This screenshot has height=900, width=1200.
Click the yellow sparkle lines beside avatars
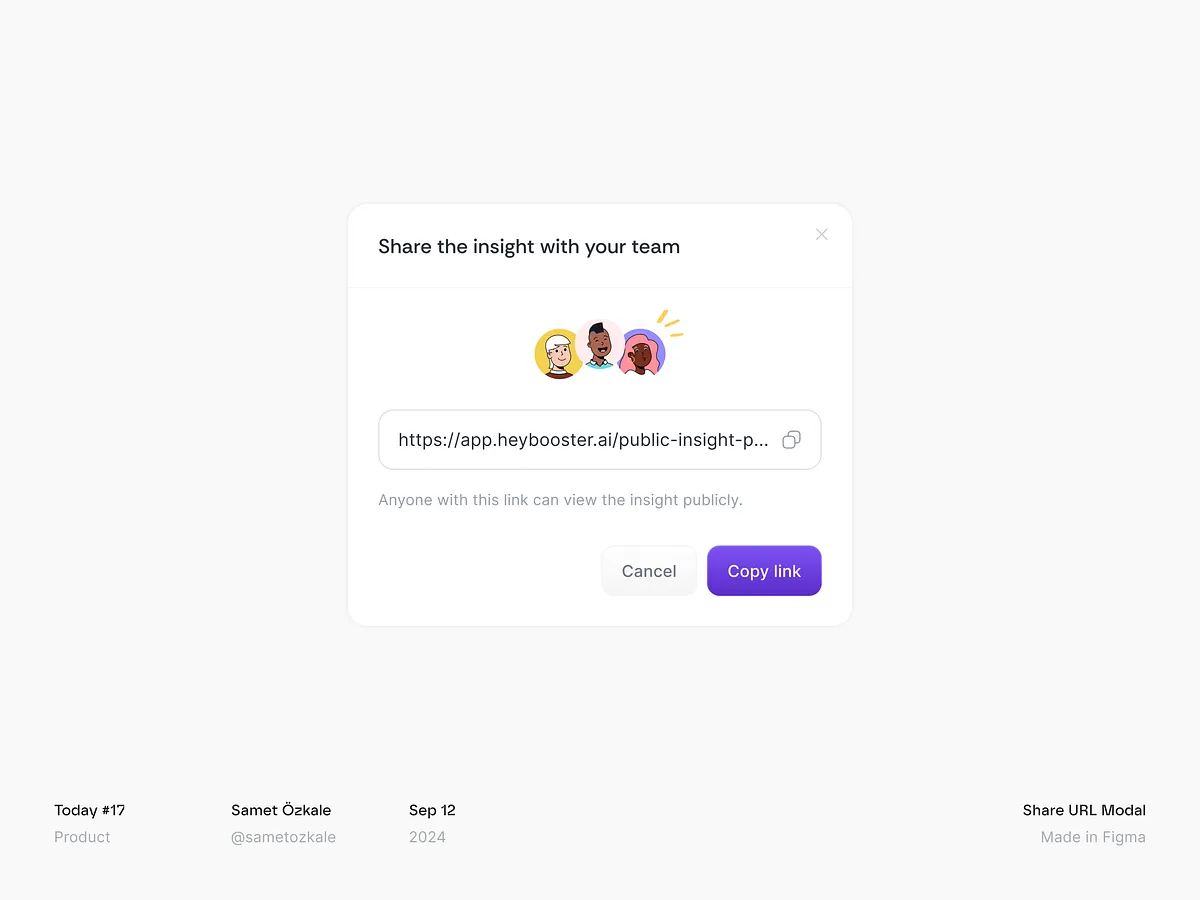(x=670, y=323)
